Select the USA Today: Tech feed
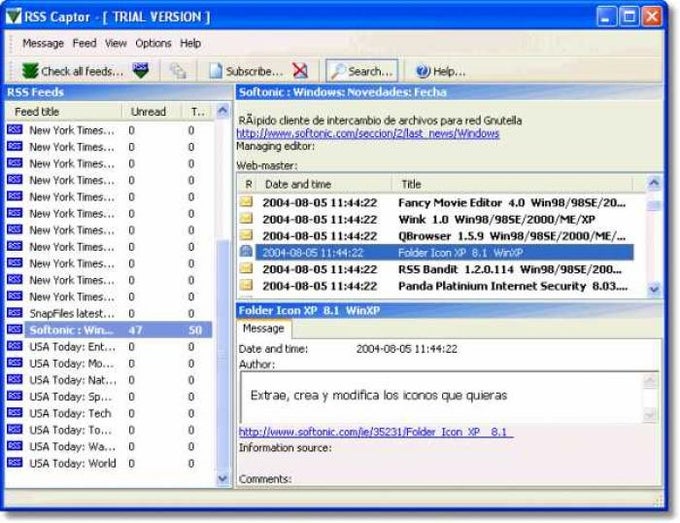680x523 pixels. [x=109, y=413]
